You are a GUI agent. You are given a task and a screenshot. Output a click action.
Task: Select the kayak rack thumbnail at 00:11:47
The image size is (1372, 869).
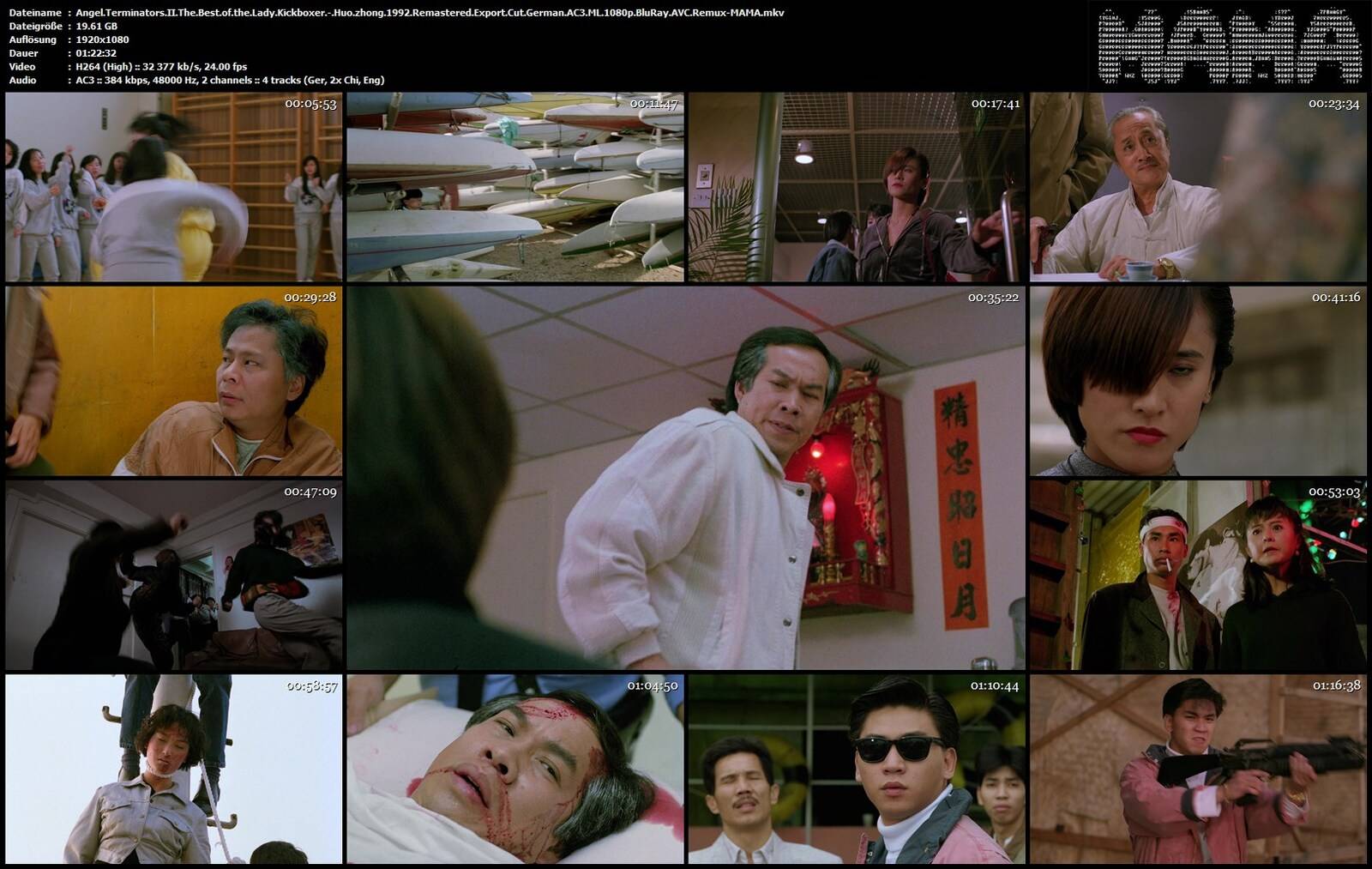click(x=515, y=187)
